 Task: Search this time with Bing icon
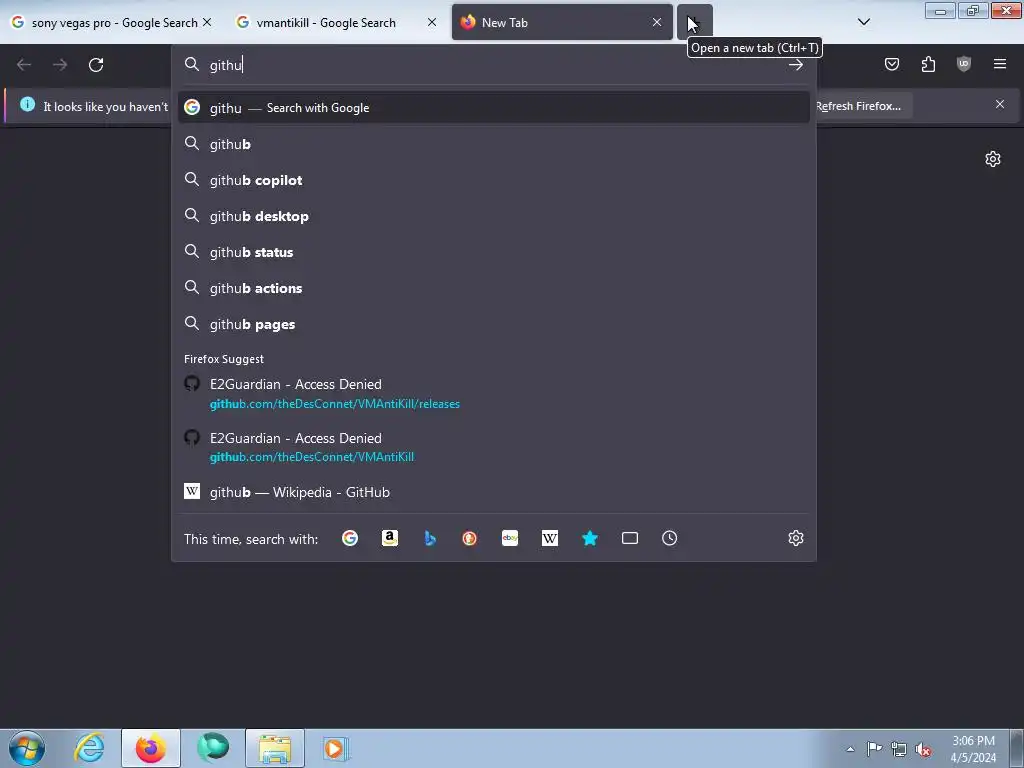[430, 538]
